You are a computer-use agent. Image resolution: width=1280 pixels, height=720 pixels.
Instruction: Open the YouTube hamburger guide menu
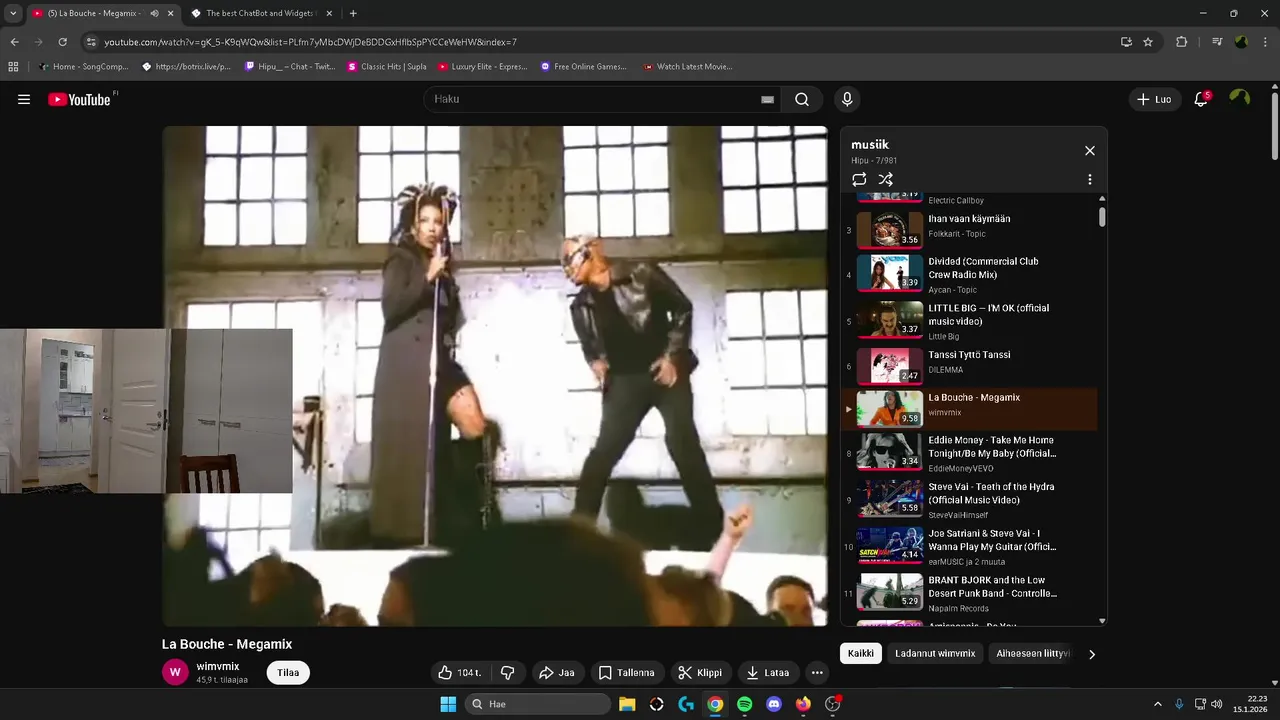pos(24,99)
